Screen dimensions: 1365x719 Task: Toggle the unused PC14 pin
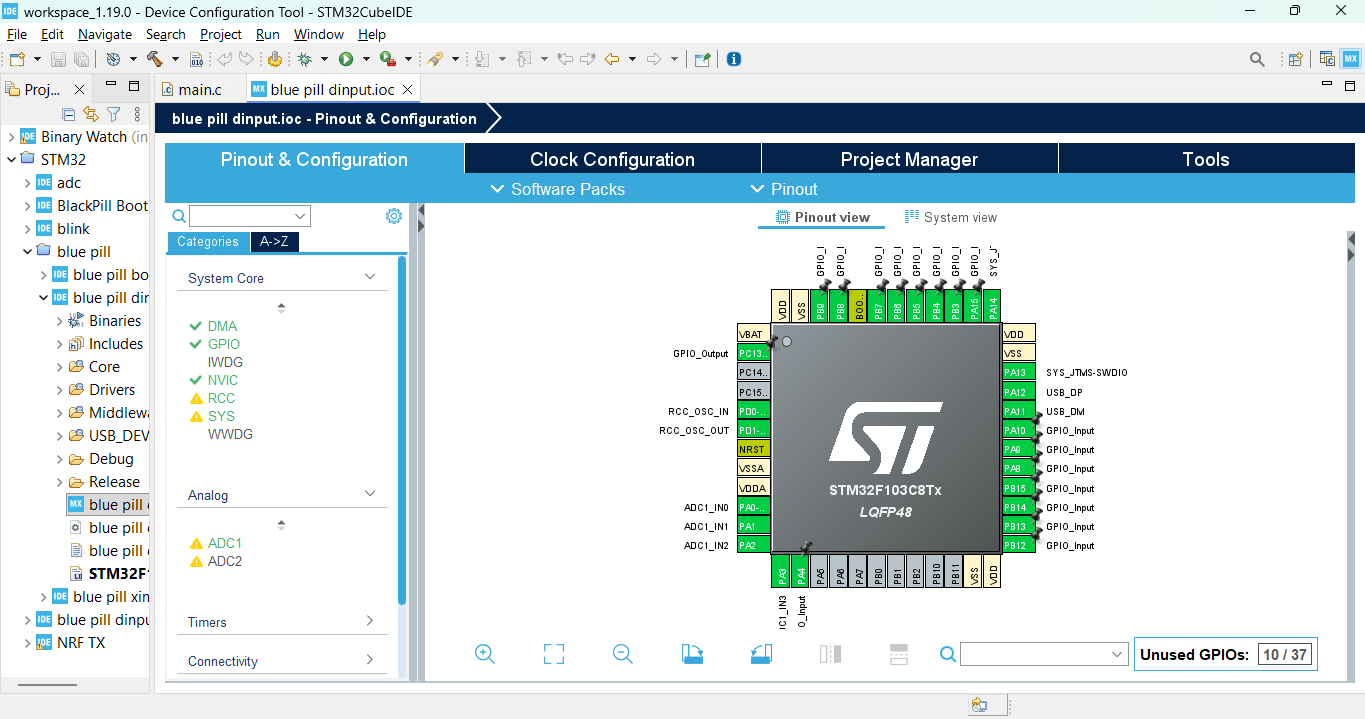point(753,372)
